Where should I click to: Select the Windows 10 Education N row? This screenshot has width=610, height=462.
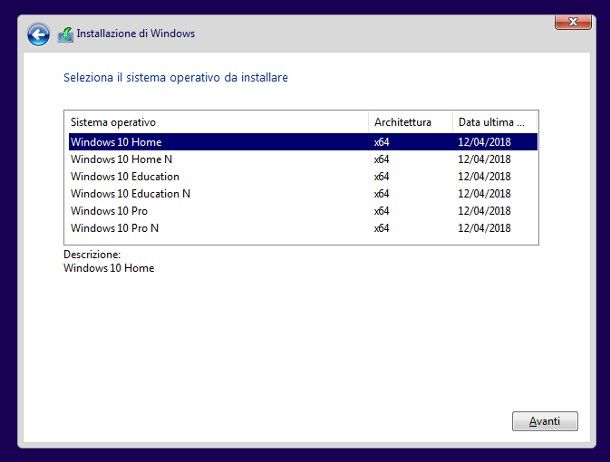pos(303,194)
